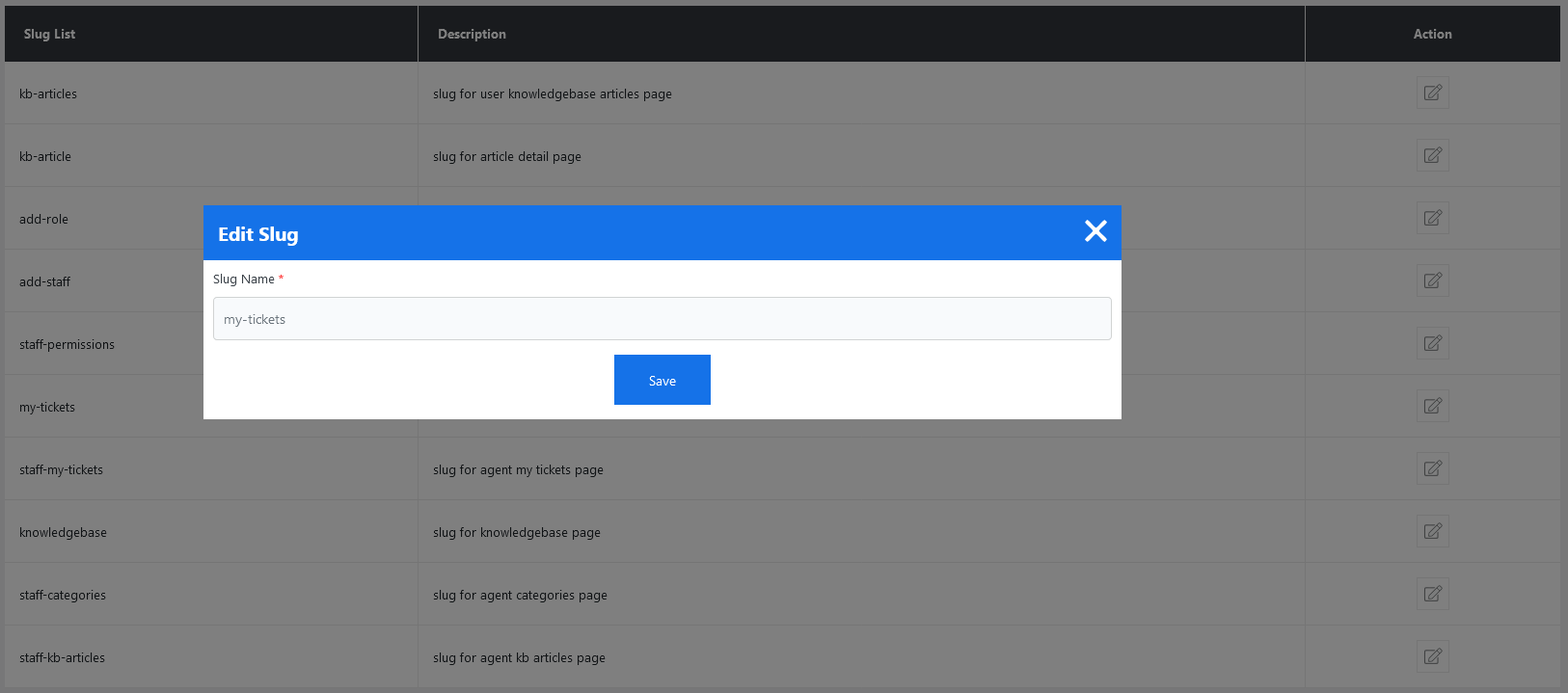1568x693 pixels.
Task: Click the Slug List column header
Action: (49, 34)
